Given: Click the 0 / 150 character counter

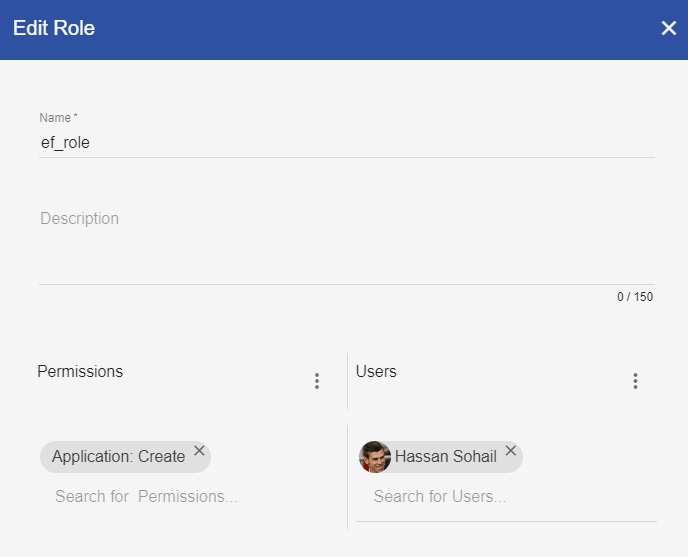Looking at the screenshot, I should tap(634, 297).
